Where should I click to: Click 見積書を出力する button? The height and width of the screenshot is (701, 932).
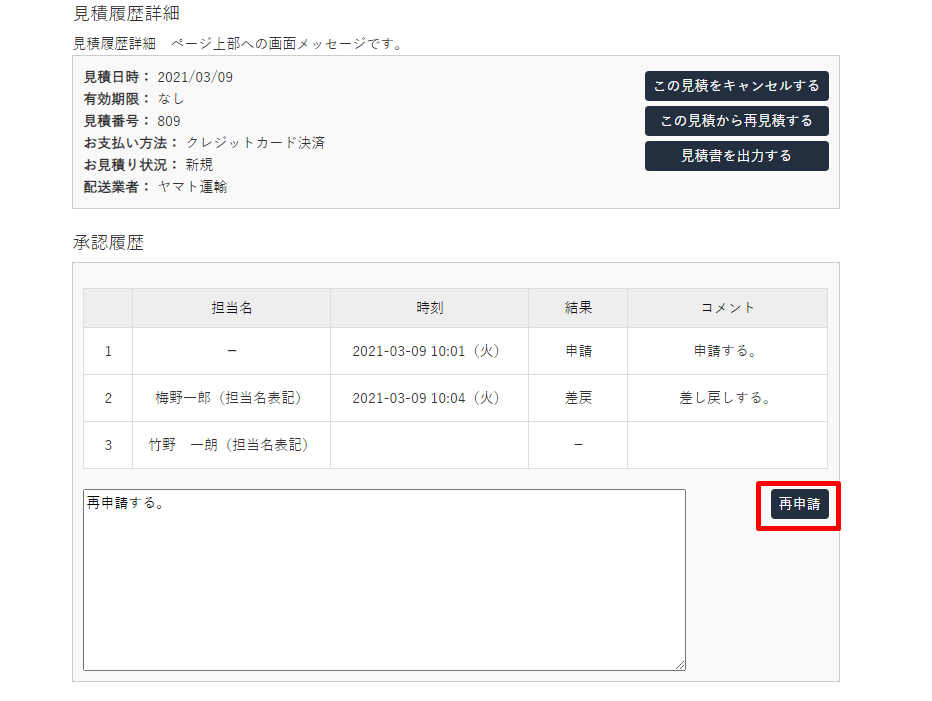(736, 156)
